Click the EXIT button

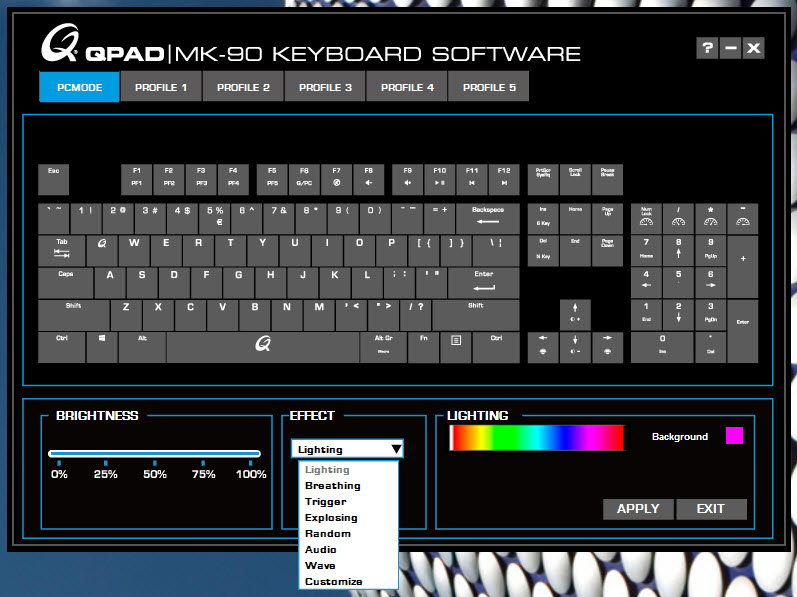711,509
